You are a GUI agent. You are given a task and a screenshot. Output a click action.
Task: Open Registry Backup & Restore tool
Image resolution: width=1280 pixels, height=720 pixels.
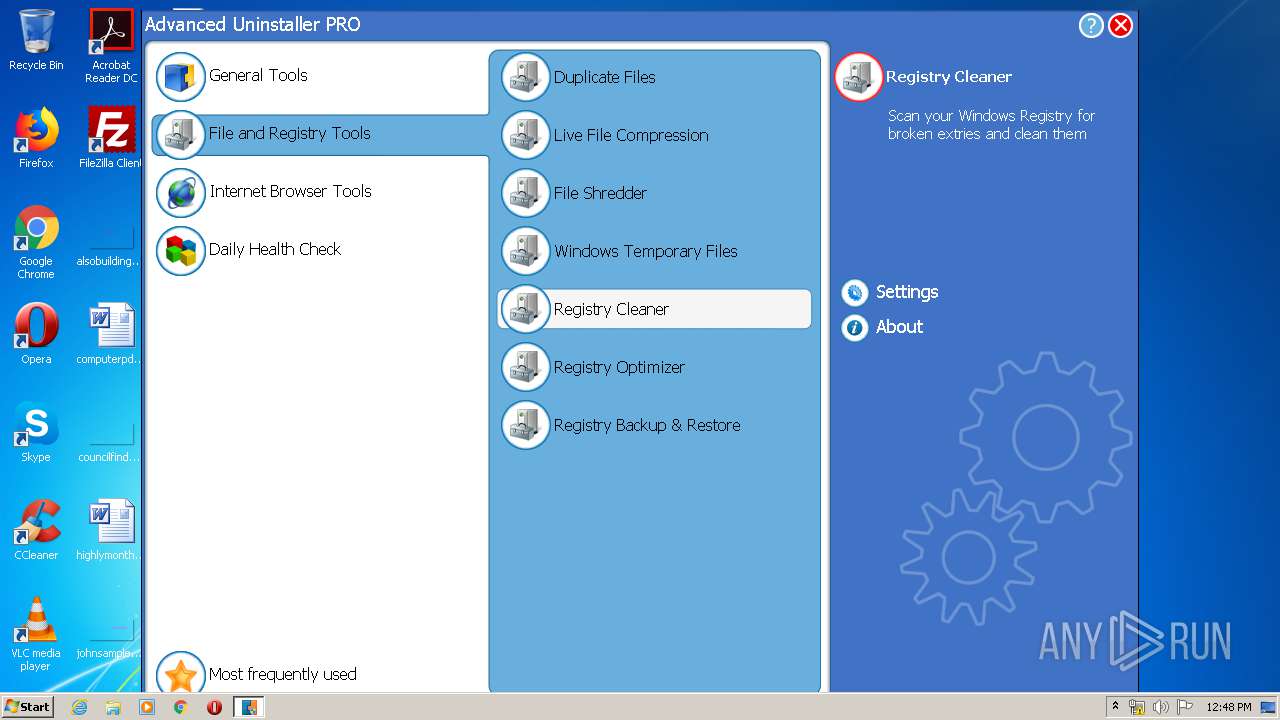tap(647, 425)
